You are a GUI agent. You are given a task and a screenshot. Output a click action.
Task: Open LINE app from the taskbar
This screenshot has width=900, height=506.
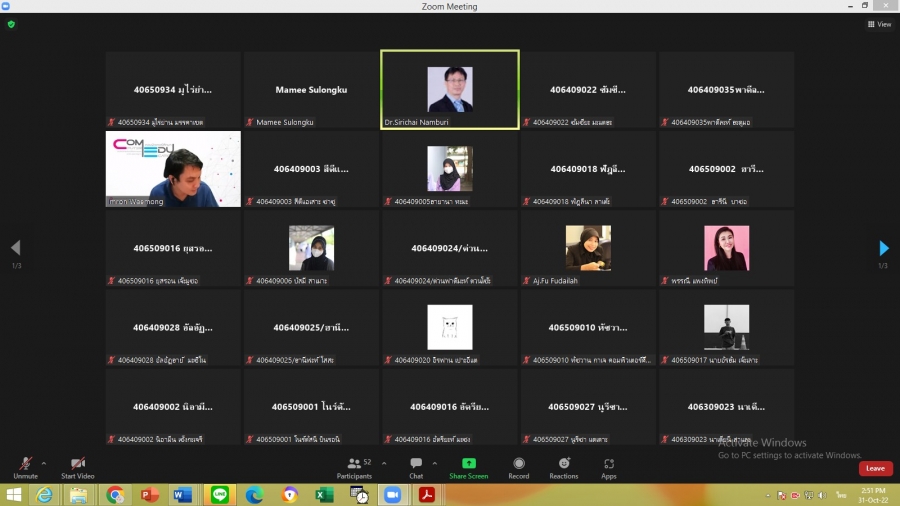[220, 495]
